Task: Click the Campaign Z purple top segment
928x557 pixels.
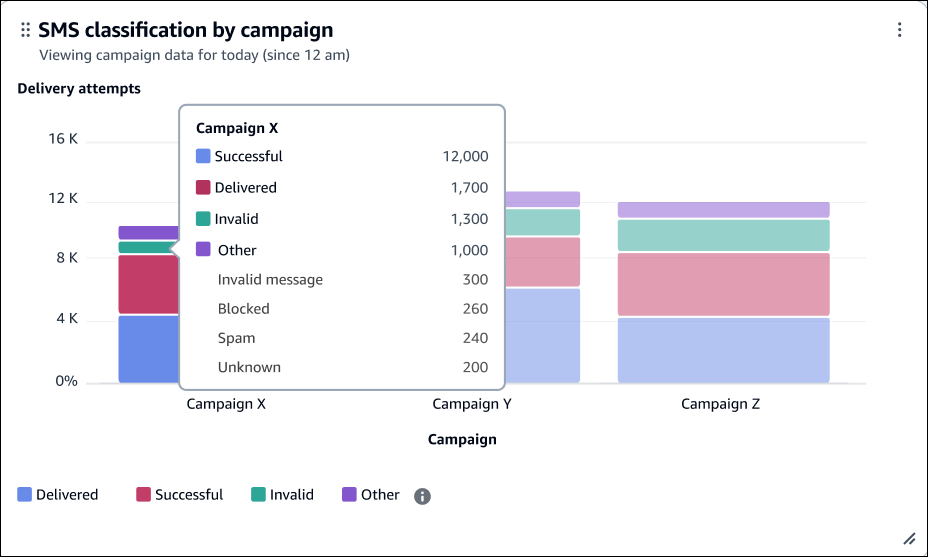Action: [x=723, y=210]
